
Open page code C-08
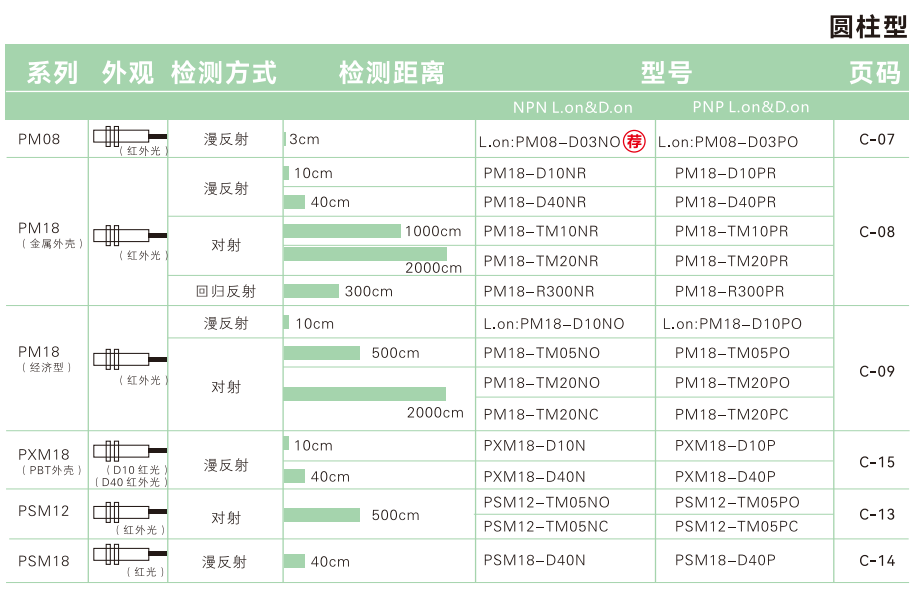coord(877,232)
